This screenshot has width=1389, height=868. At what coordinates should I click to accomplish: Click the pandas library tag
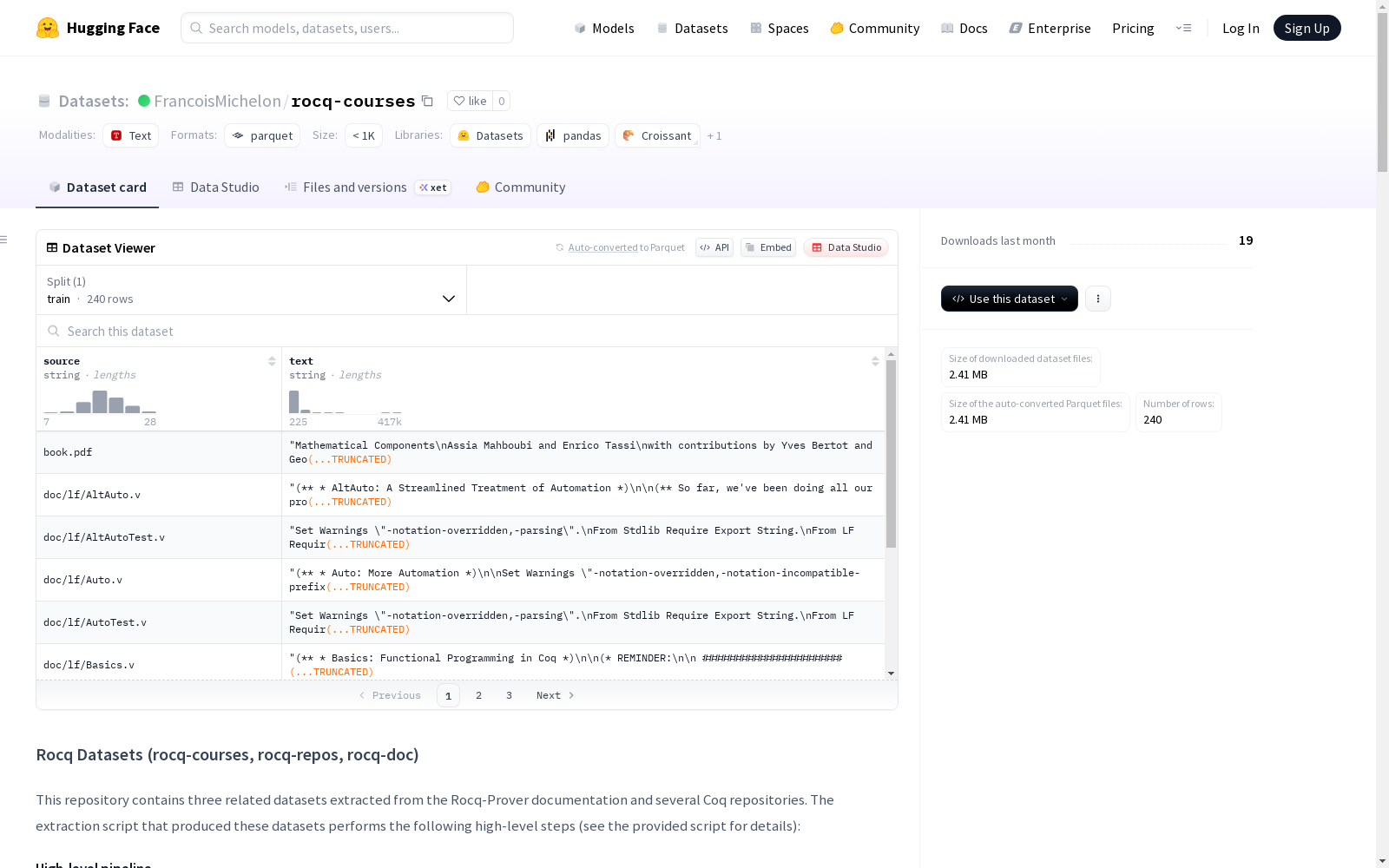coord(573,135)
